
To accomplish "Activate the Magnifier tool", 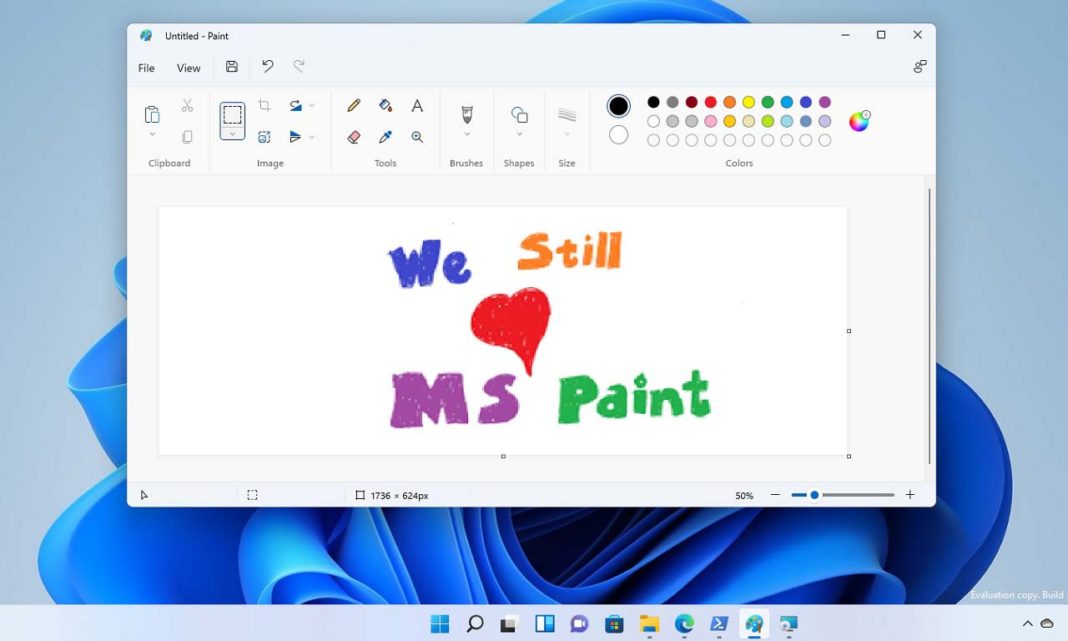I will (417, 136).
